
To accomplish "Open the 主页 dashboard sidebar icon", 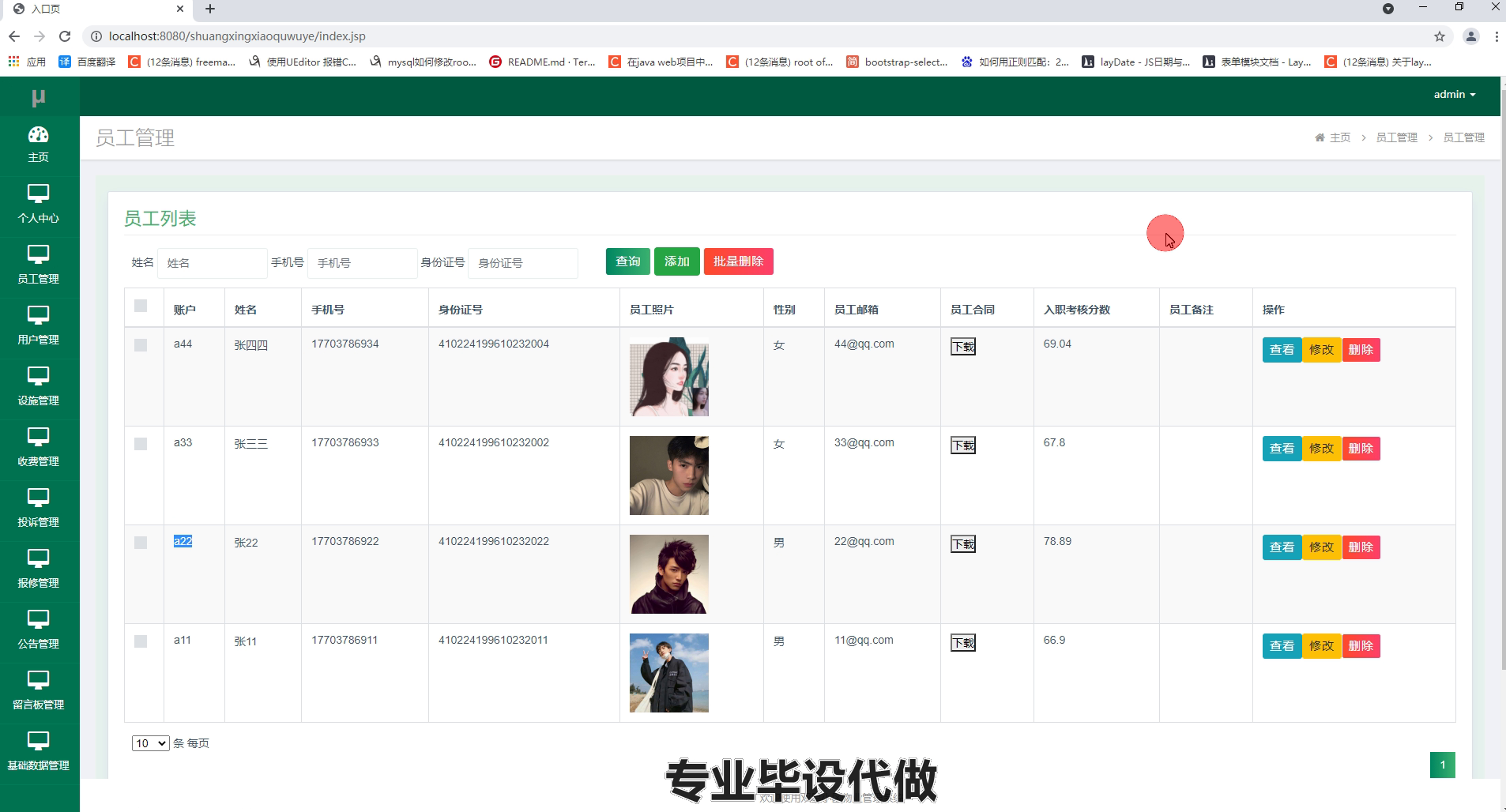I will coord(38,145).
